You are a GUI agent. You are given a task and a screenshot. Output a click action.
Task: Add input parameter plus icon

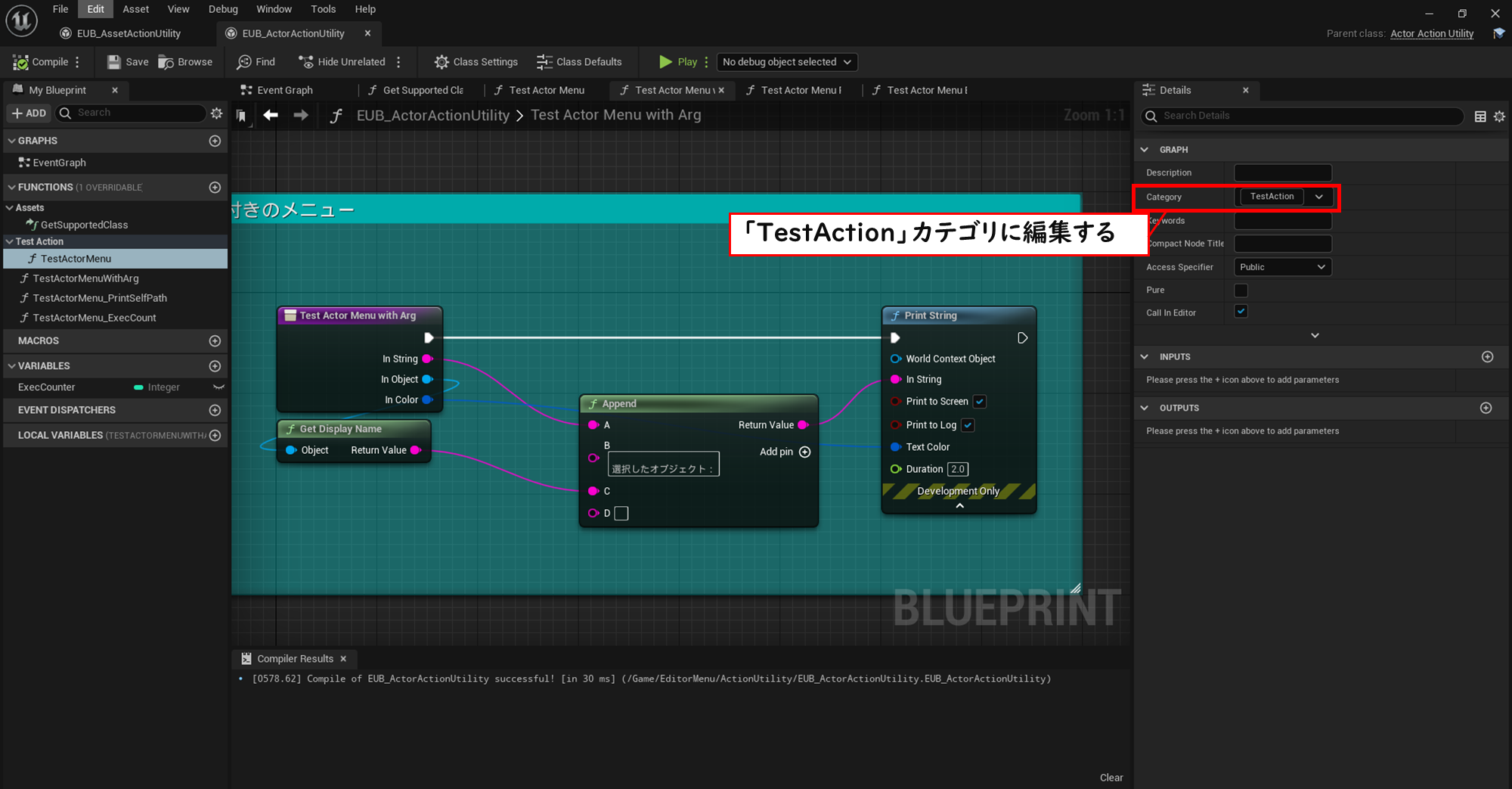coord(1487,357)
